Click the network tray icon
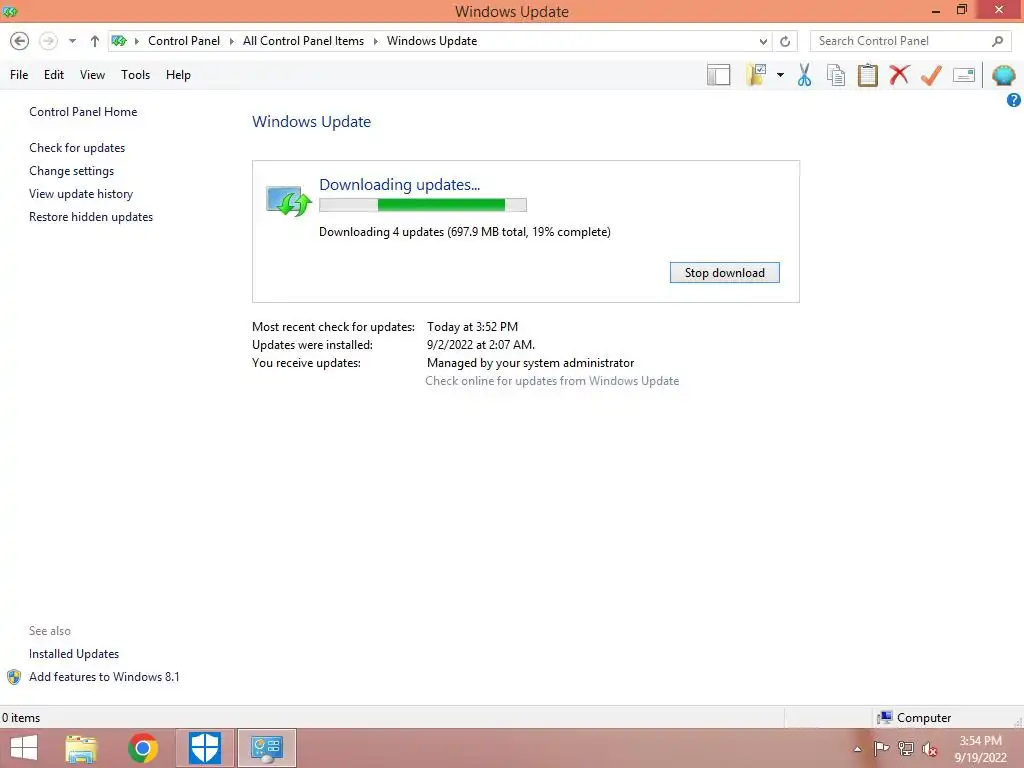 coord(906,748)
